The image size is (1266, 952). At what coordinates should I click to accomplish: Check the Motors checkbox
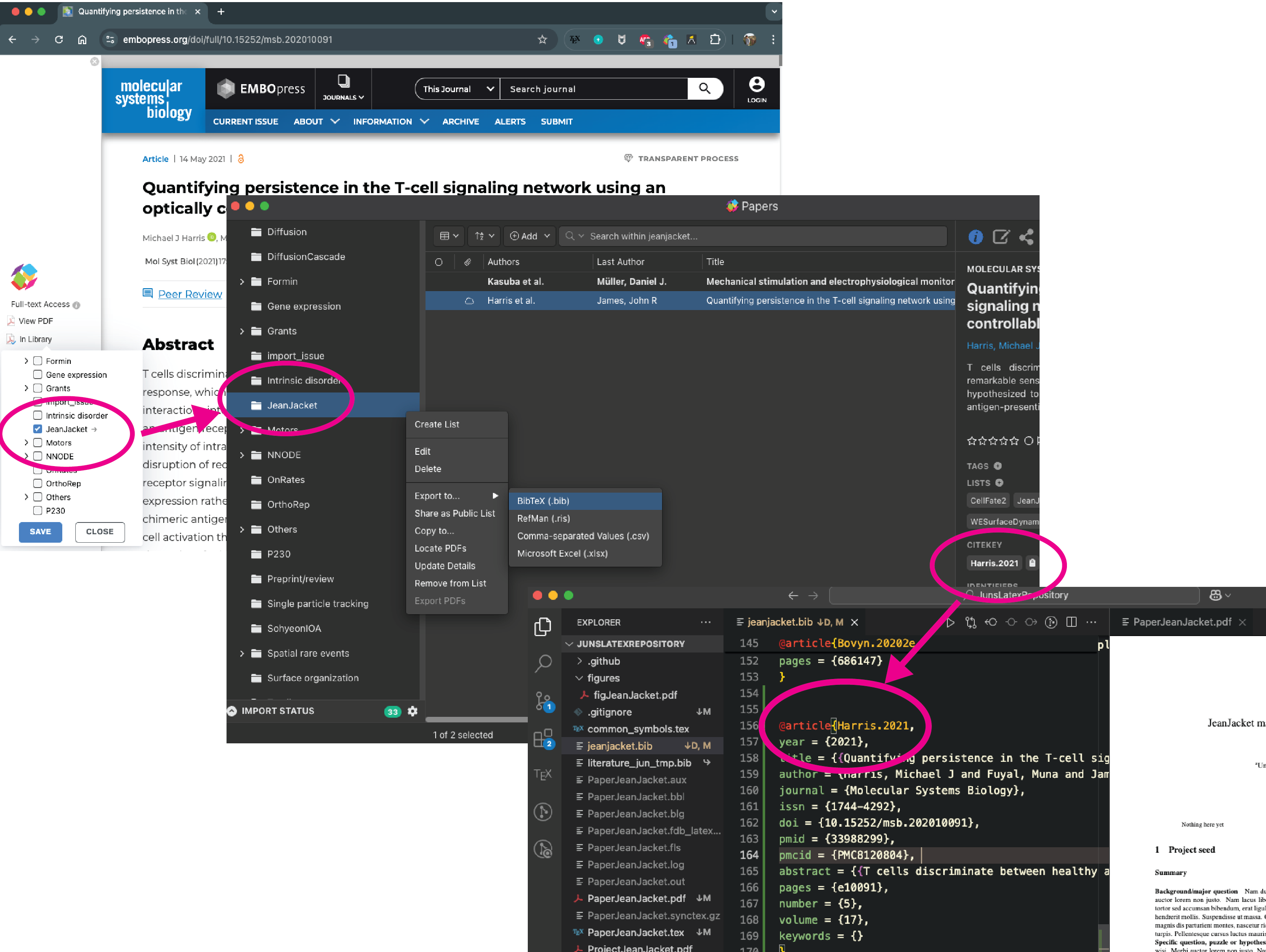[x=38, y=443]
